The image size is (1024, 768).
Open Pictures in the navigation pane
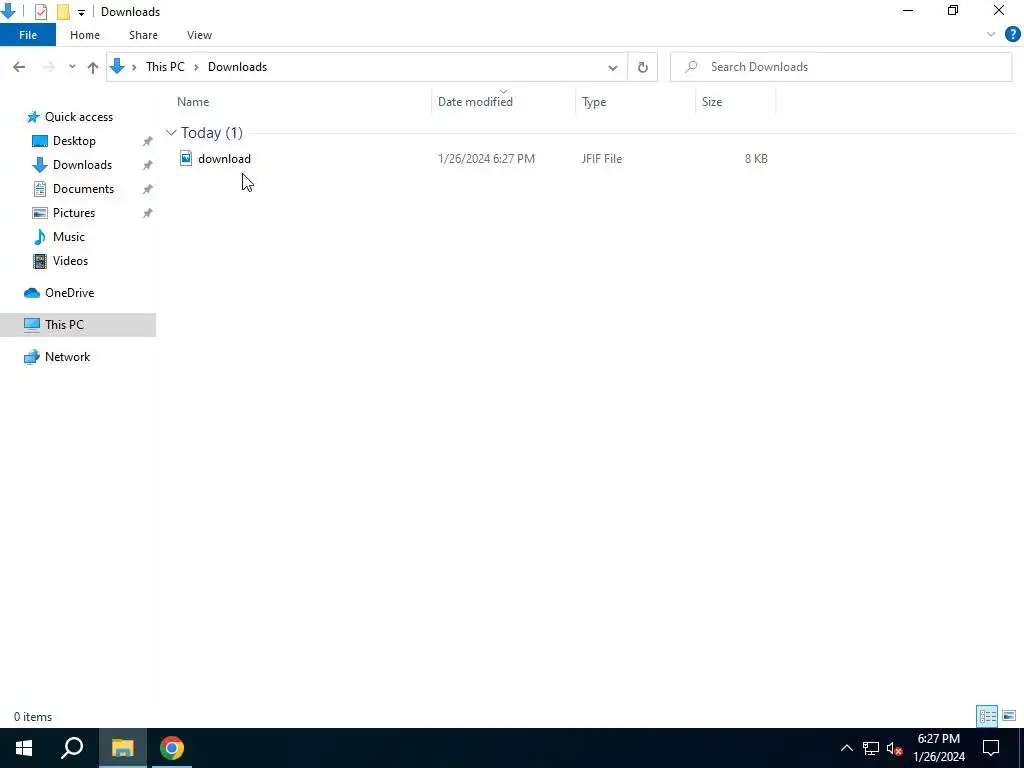74,213
